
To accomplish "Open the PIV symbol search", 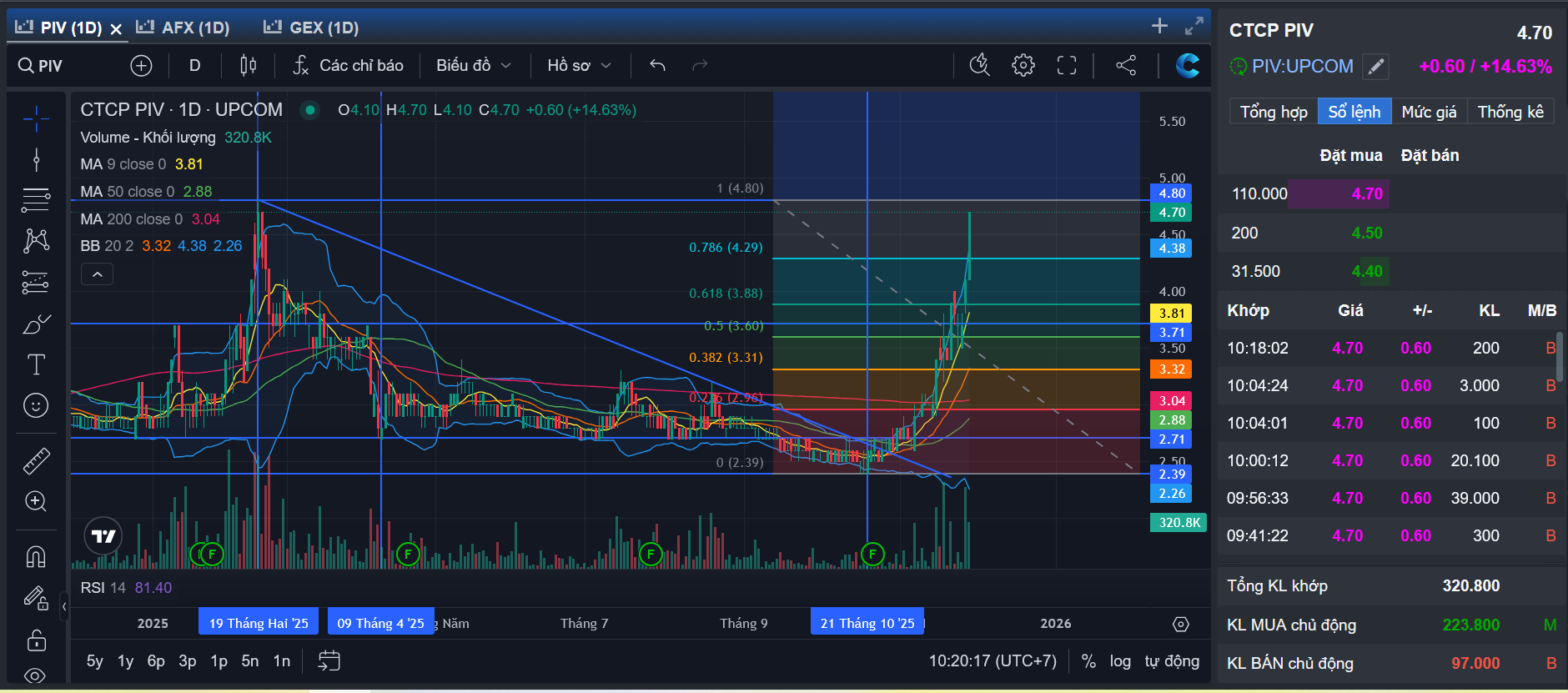I will [x=41, y=65].
